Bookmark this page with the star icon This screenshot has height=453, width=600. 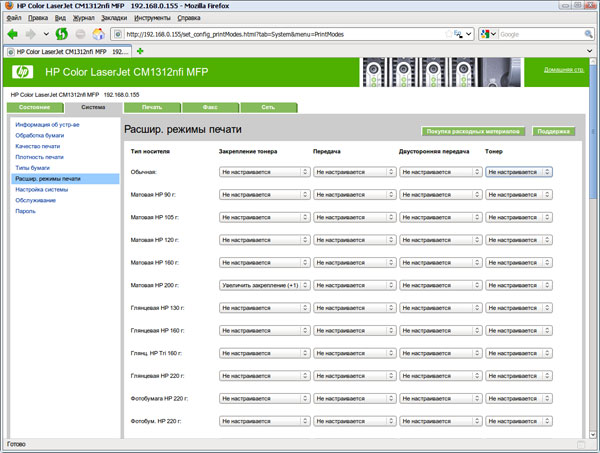(448, 34)
